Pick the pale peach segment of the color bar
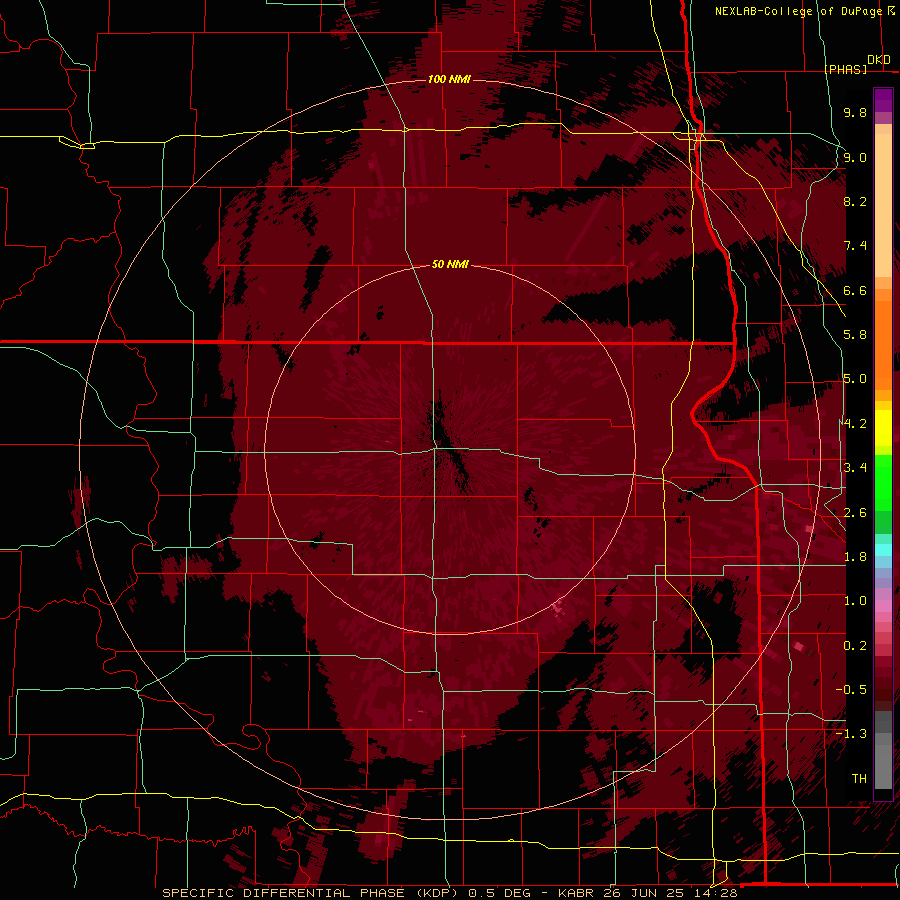 point(883,207)
